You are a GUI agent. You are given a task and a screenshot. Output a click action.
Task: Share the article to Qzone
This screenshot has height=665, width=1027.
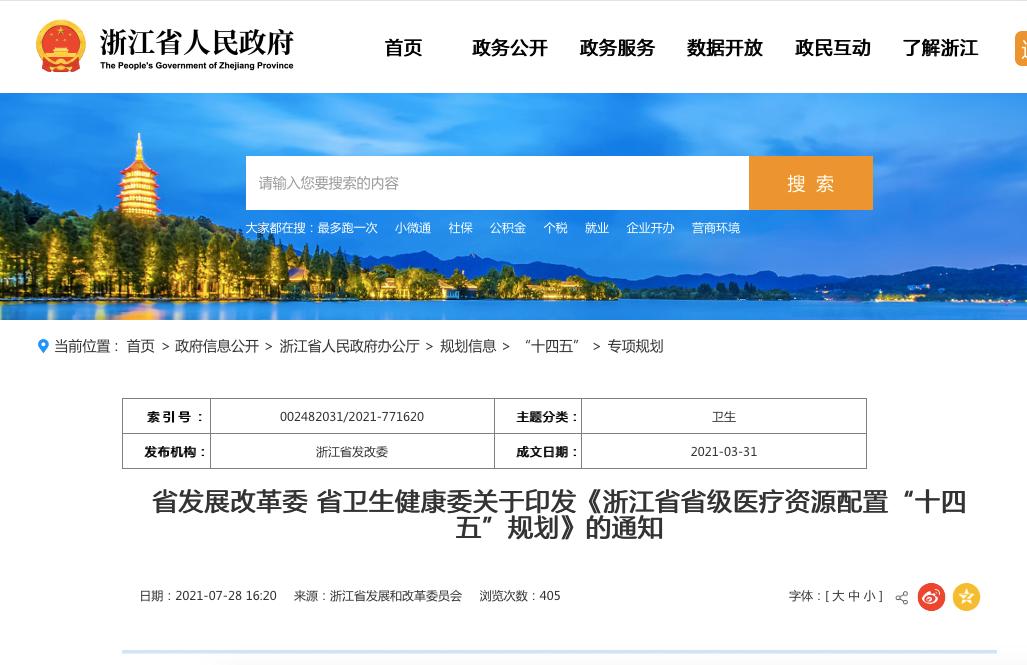tap(966, 597)
